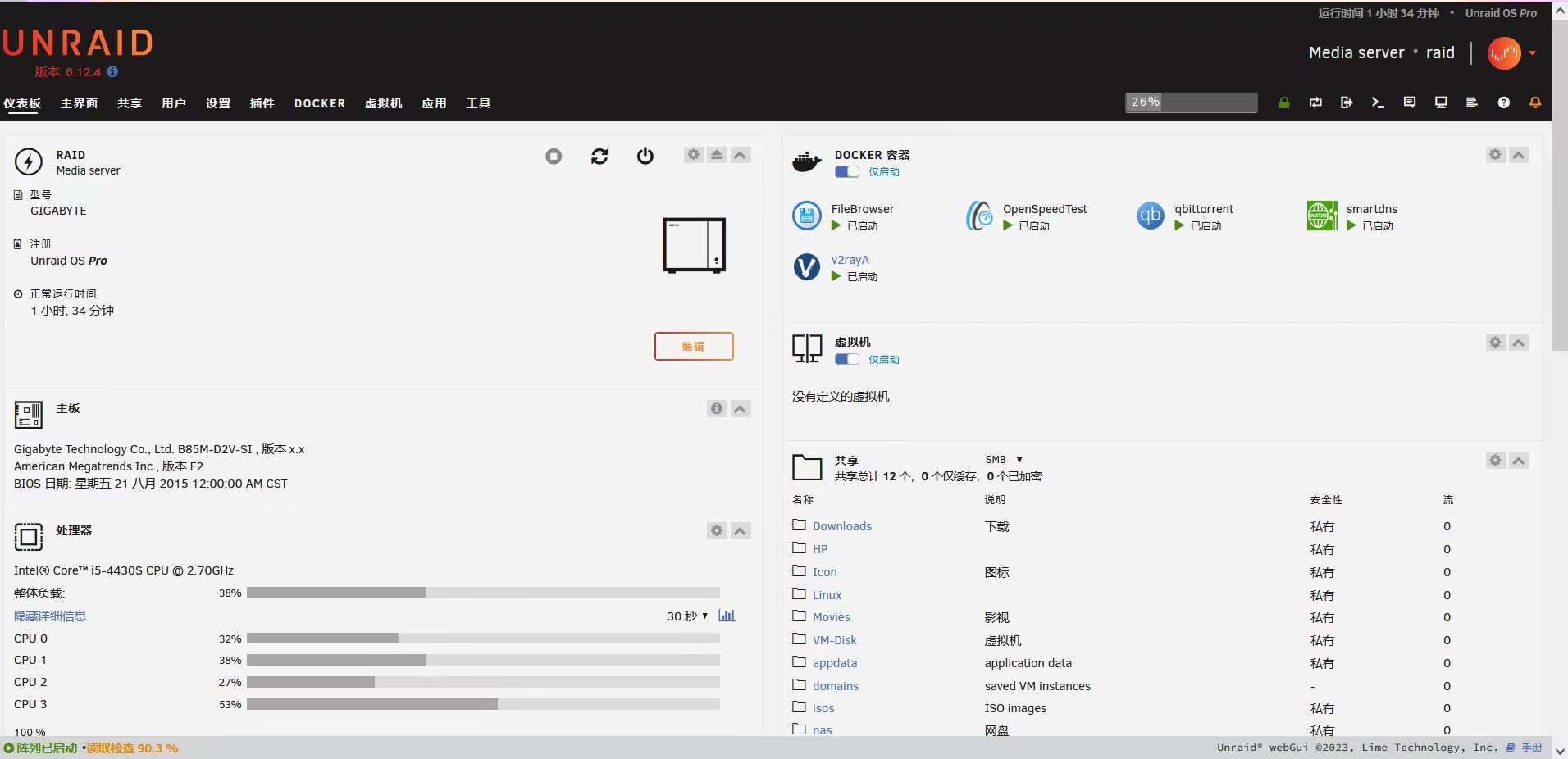Open the SMB protocol dropdown
Screen dimensions: 1568x759
(x=1004, y=460)
